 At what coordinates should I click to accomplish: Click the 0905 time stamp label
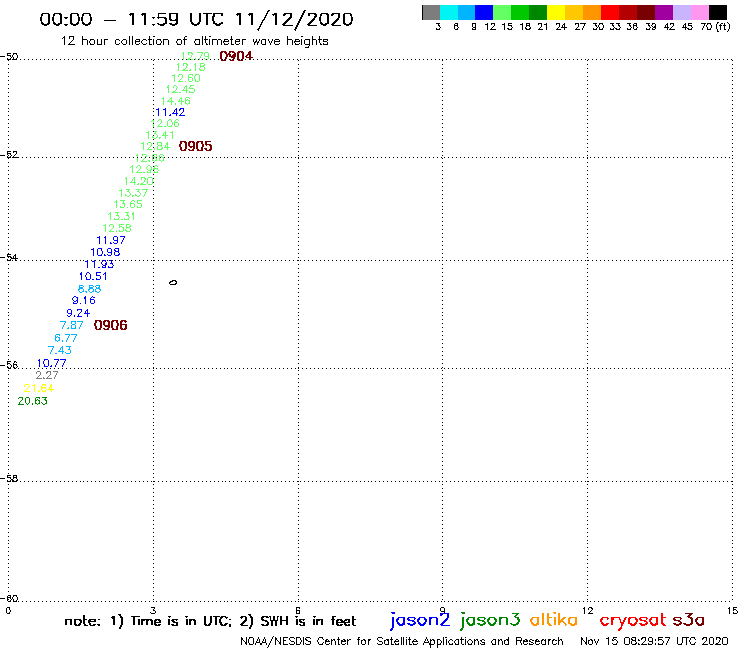tap(195, 146)
